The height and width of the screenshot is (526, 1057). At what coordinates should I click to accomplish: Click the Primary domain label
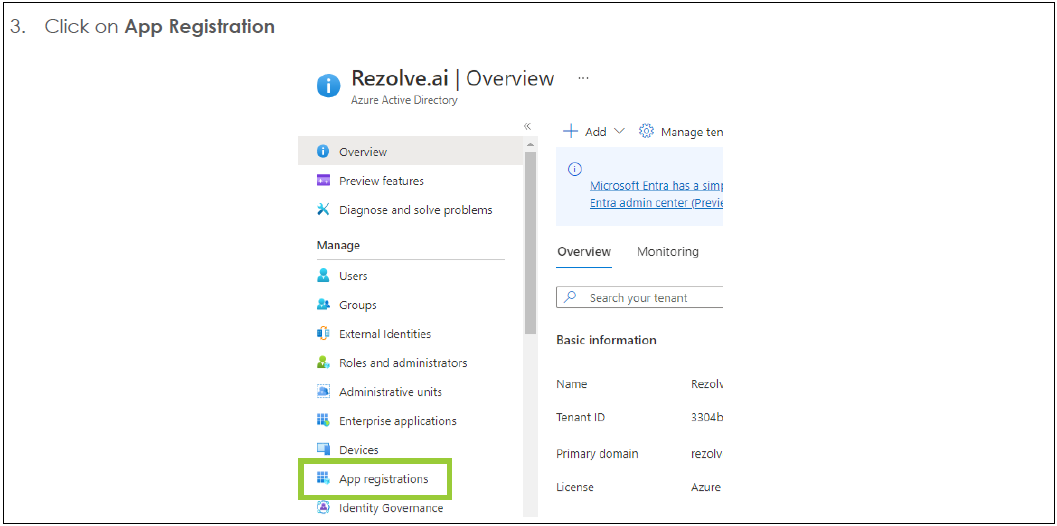coord(597,454)
